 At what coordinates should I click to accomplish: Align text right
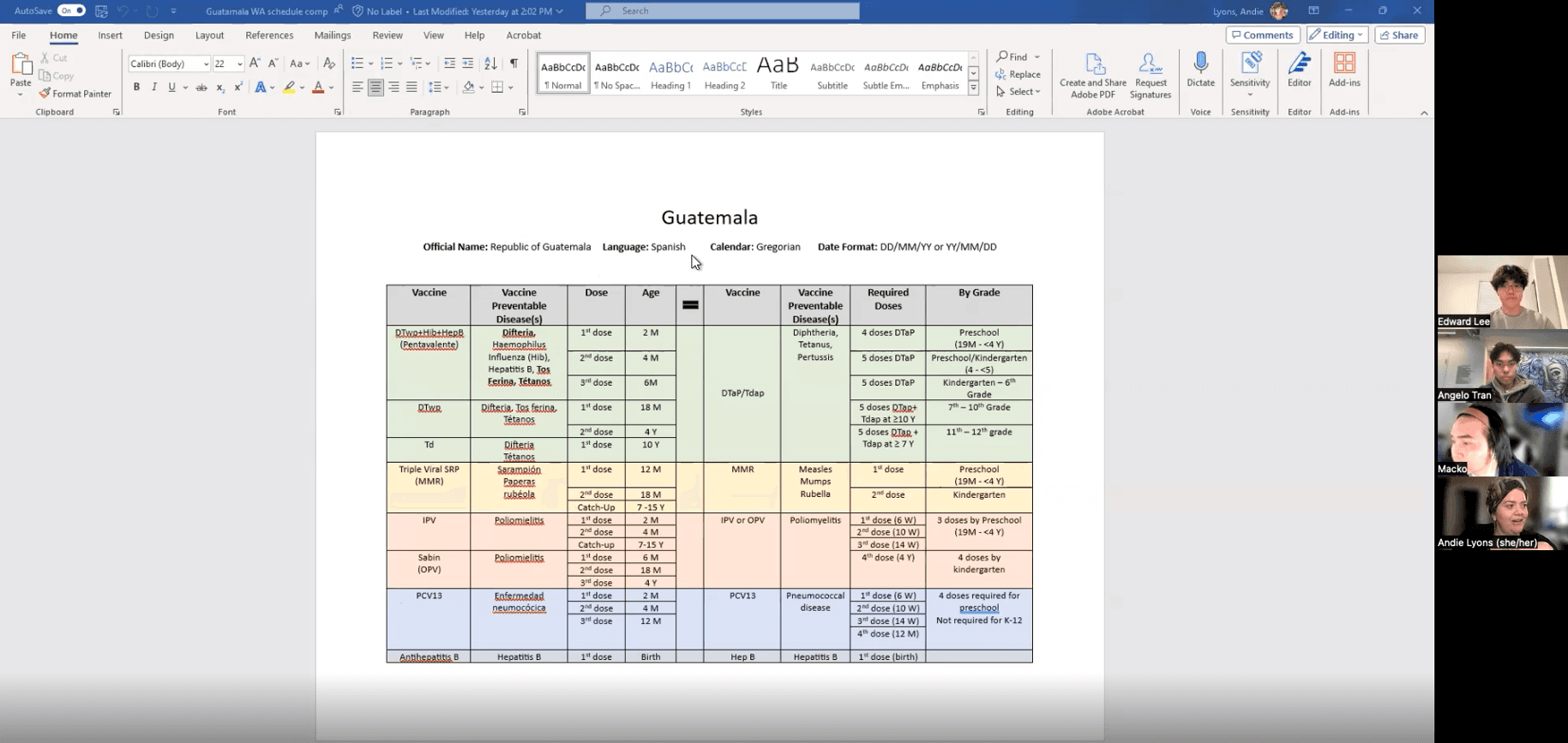[394, 87]
